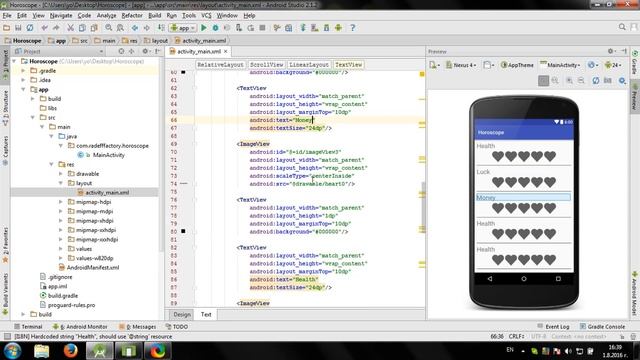
Task: Click the Save All toolbar icon
Action: [18, 28]
